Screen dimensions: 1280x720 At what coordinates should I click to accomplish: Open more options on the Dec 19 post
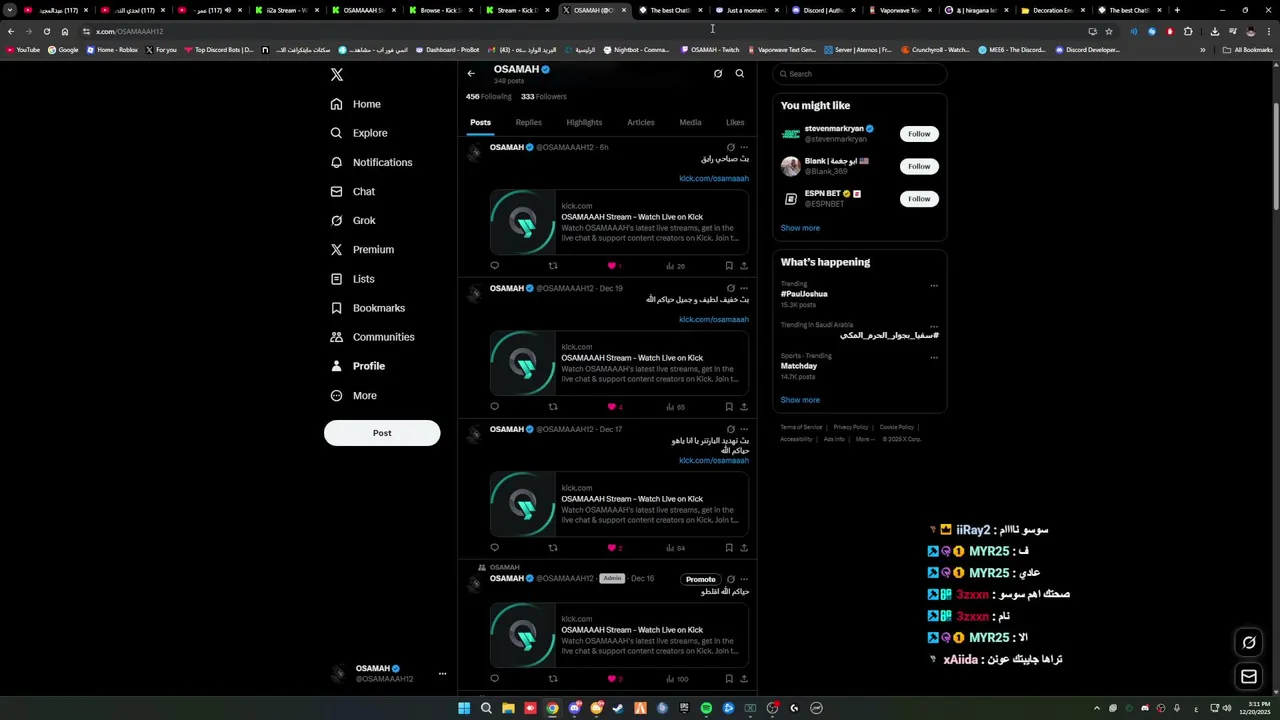pyautogui.click(x=744, y=288)
